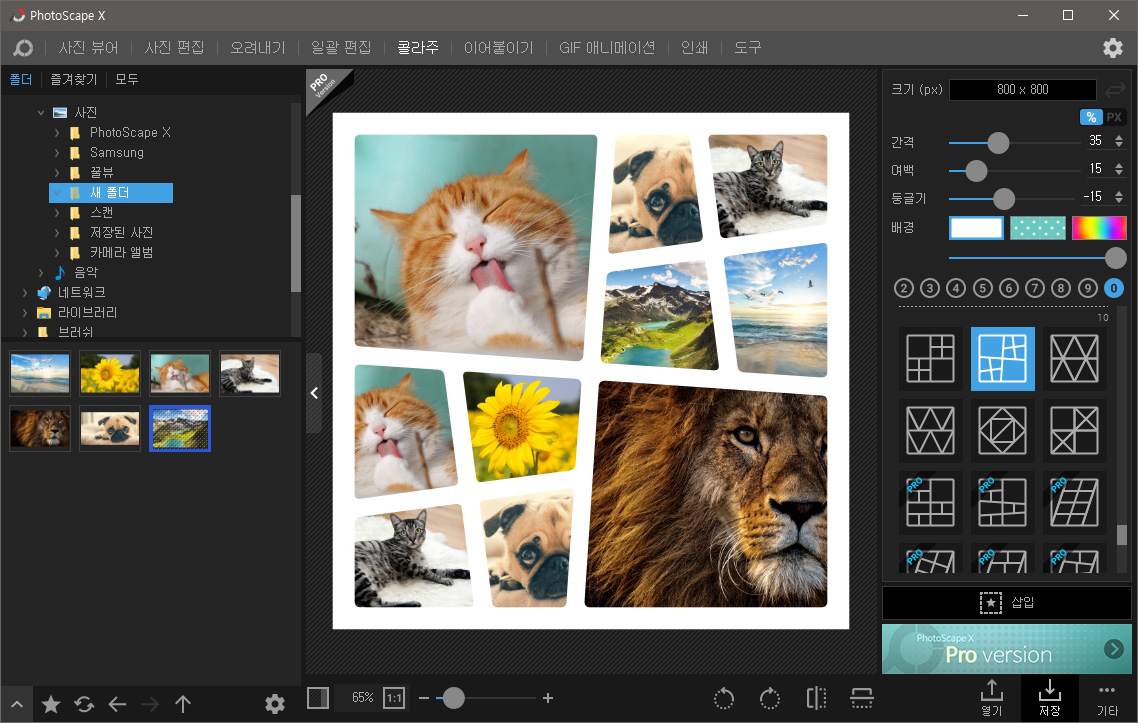Expand the 카메라 앨범 folder
The image size is (1138, 723).
click(x=57, y=253)
